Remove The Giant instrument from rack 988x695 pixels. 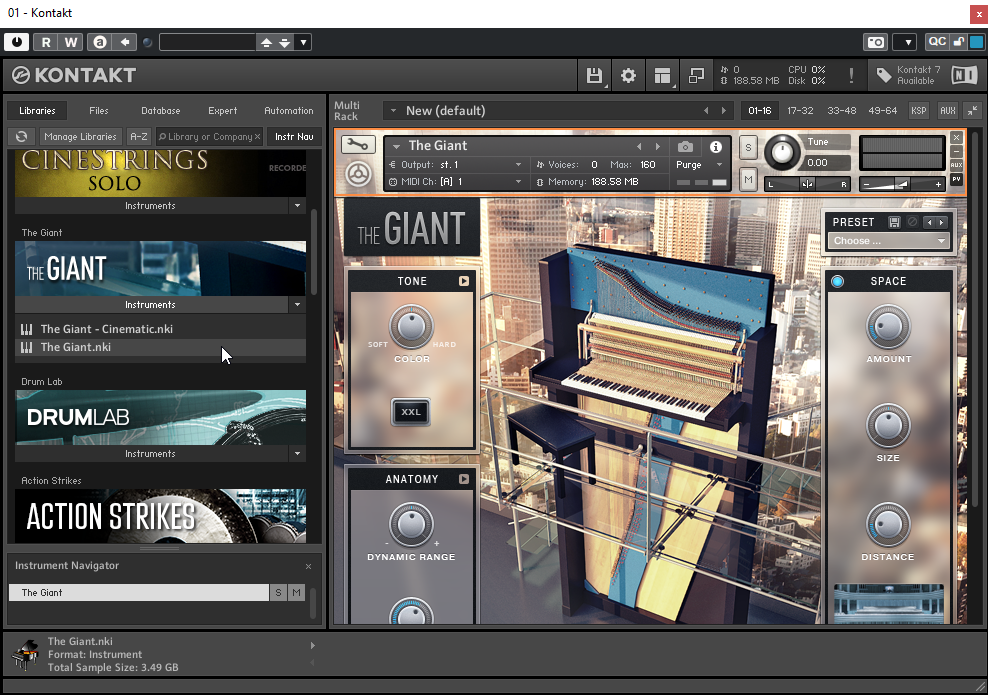coord(956,137)
